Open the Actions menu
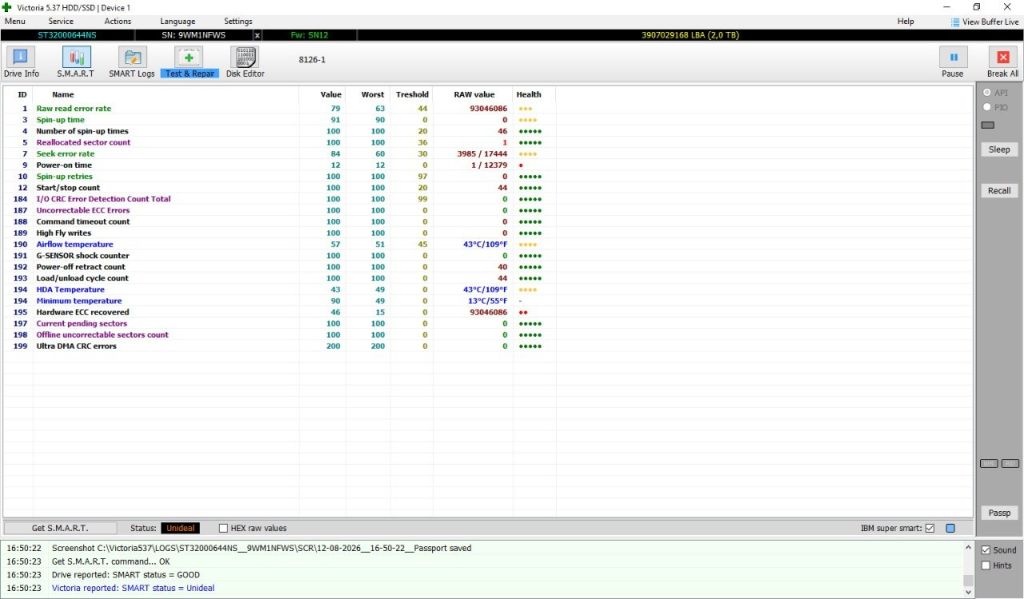1024x599 pixels. [x=118, y=22]
